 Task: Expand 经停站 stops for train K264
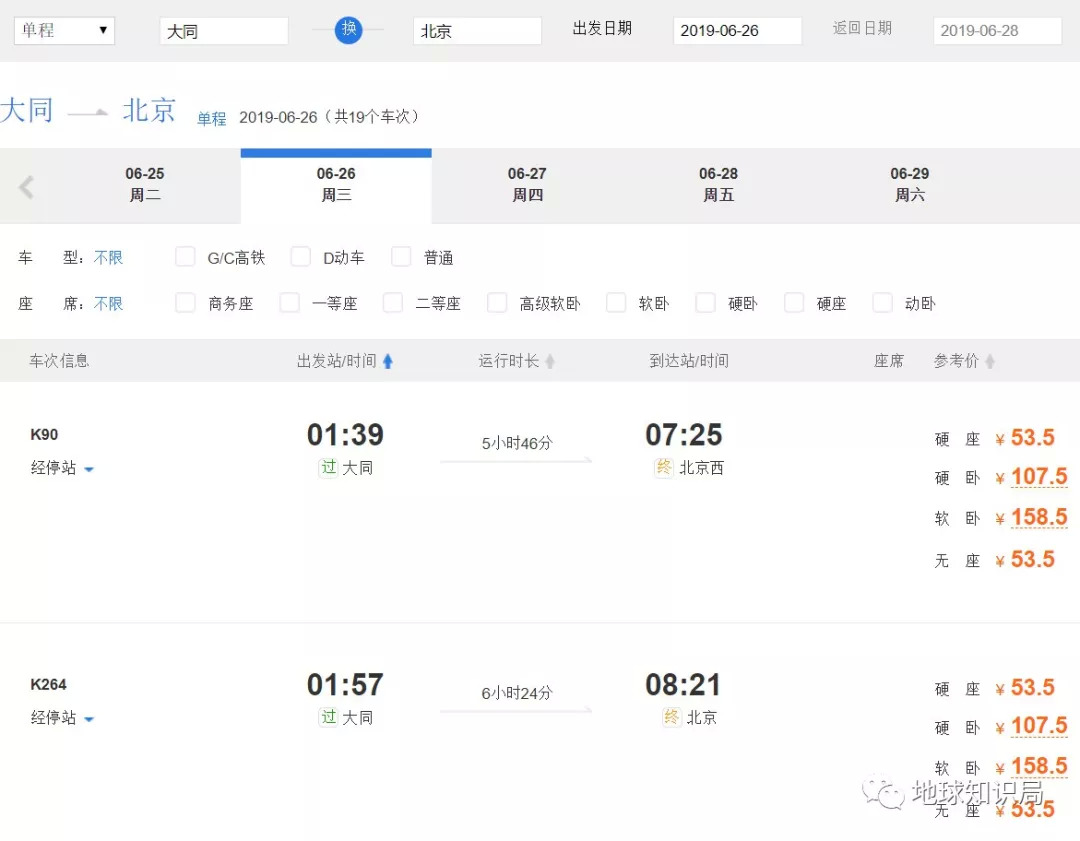point(62,718)
